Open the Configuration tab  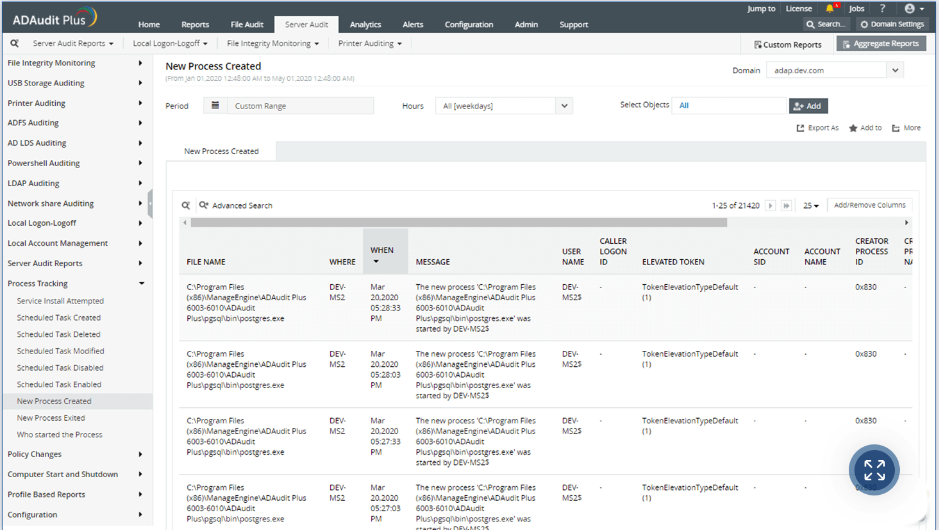pyautogui.click(x=468, y=25)
